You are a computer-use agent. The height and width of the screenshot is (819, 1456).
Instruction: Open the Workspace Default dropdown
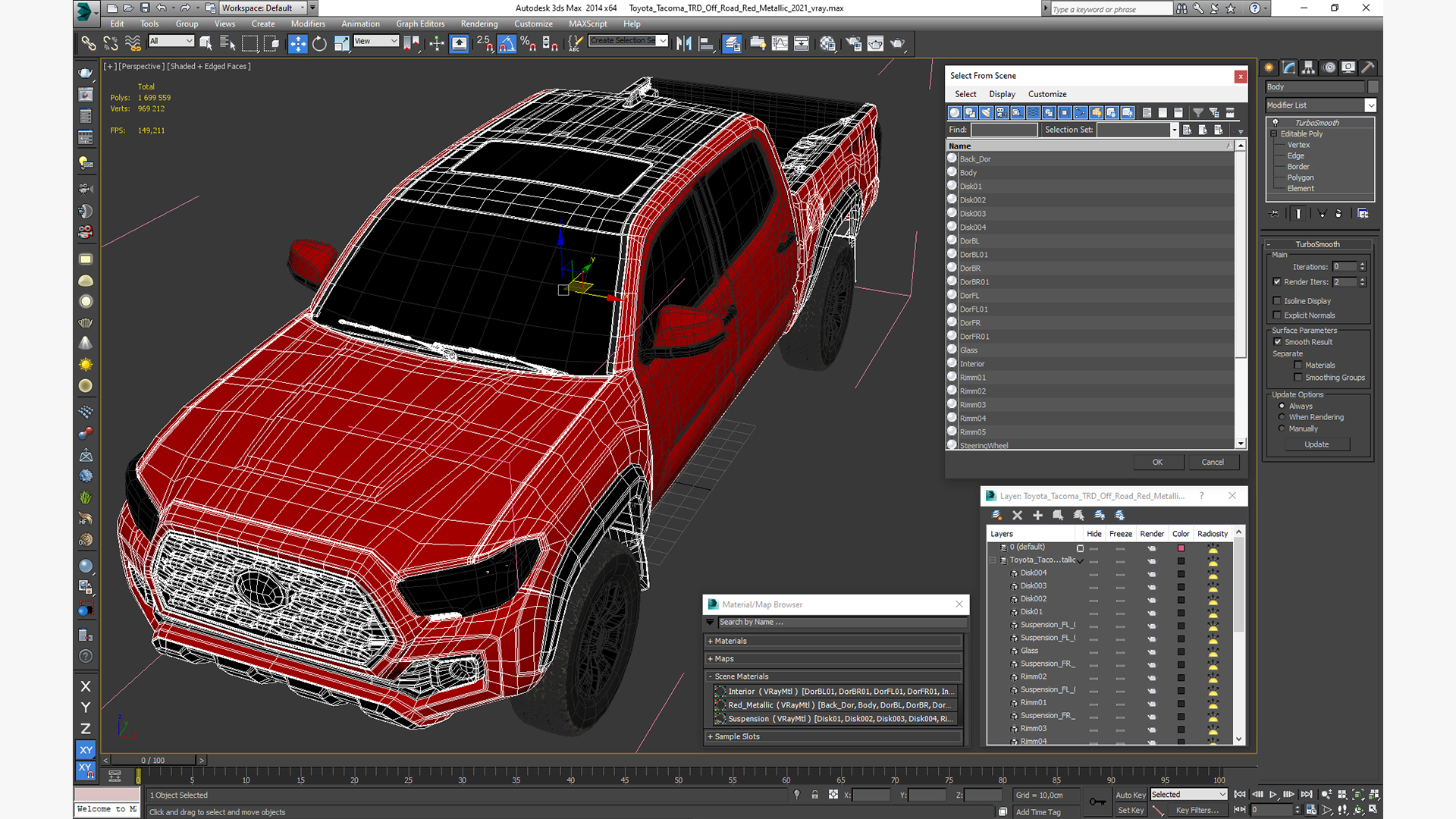click(264, 8)
